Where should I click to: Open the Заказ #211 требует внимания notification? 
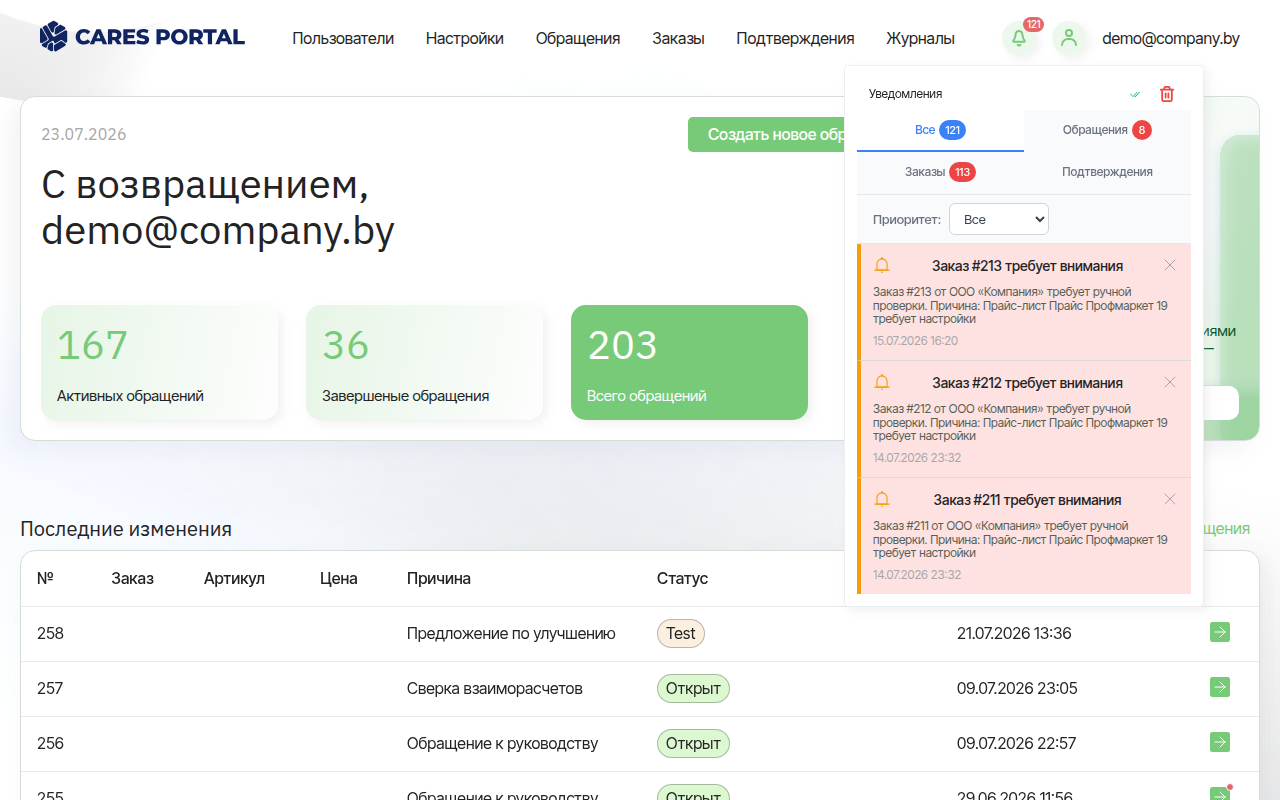click(x=1024, y=536)
